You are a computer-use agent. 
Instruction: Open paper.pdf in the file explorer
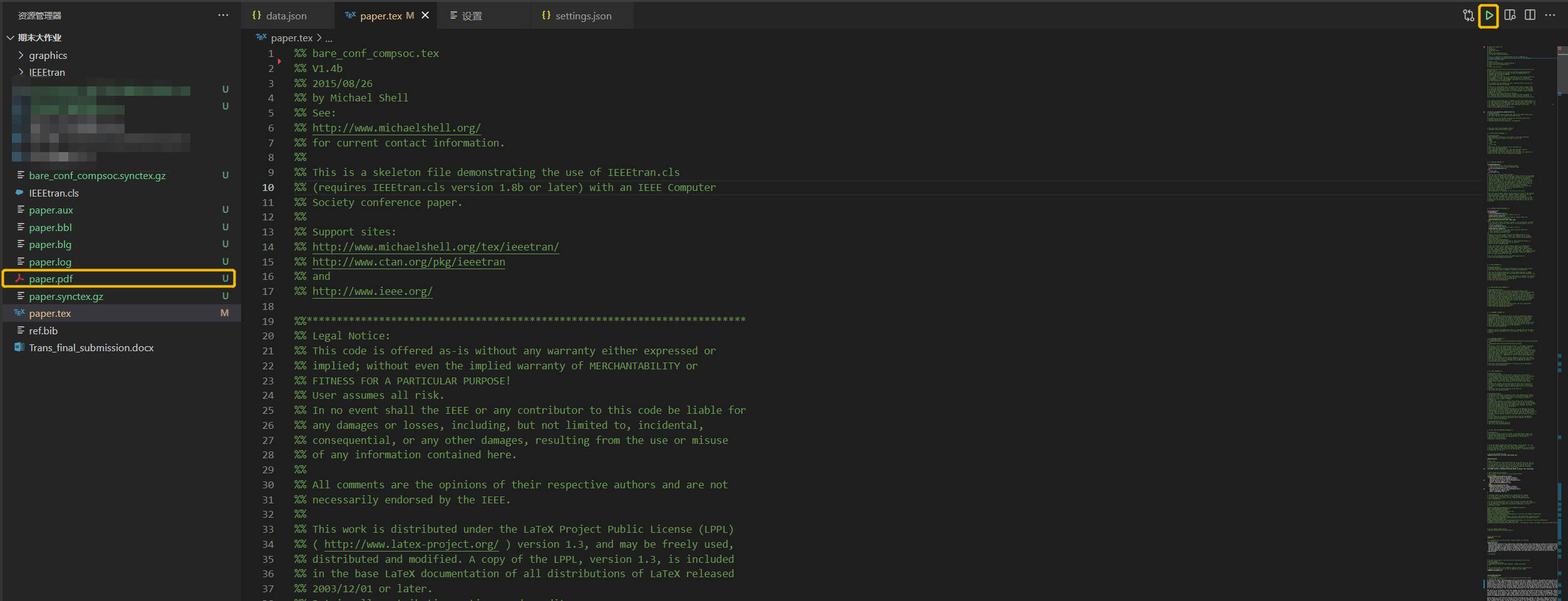point(51,279)
